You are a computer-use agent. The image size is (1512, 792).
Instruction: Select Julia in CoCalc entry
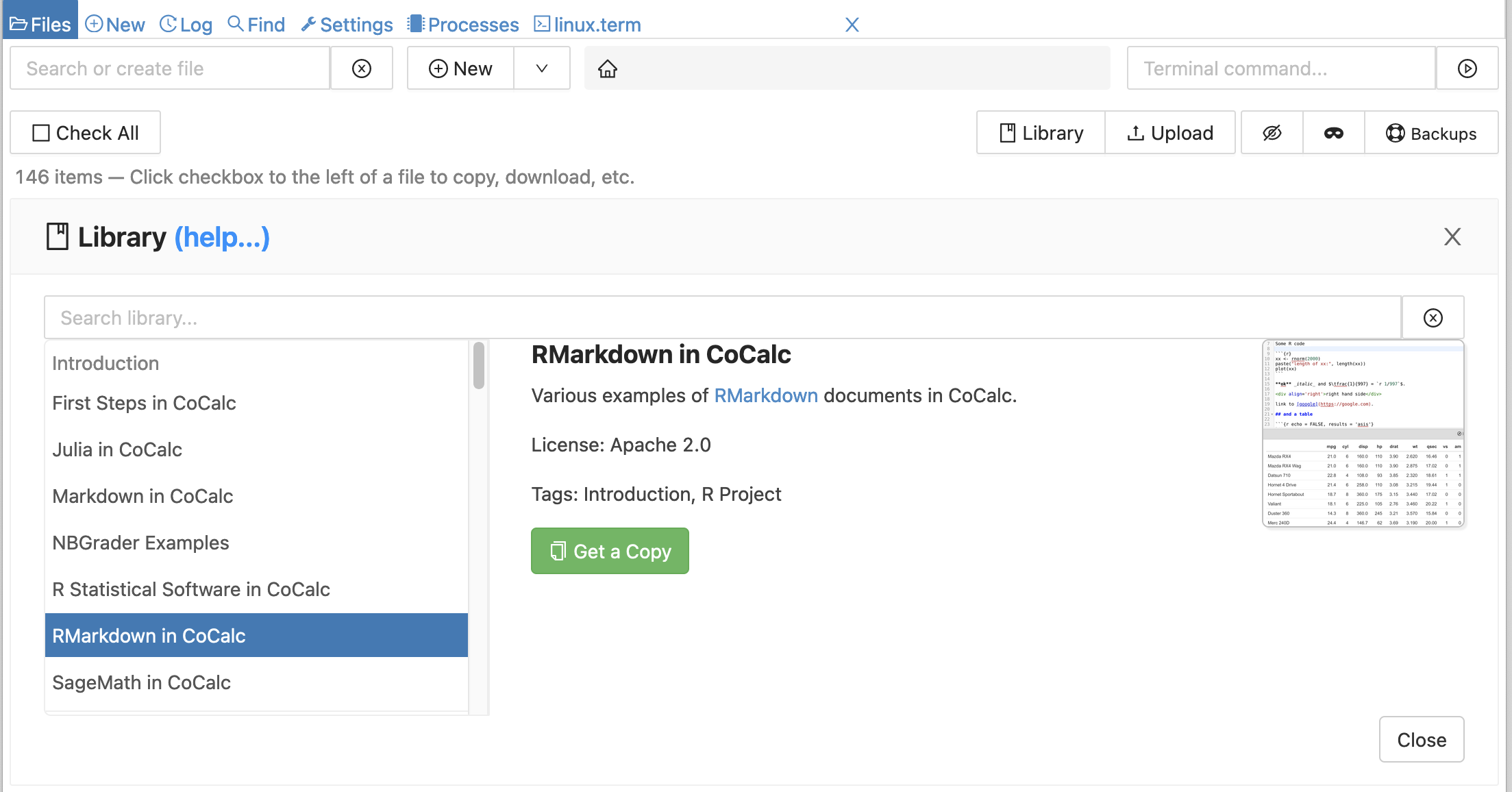(x=117, y=449)
